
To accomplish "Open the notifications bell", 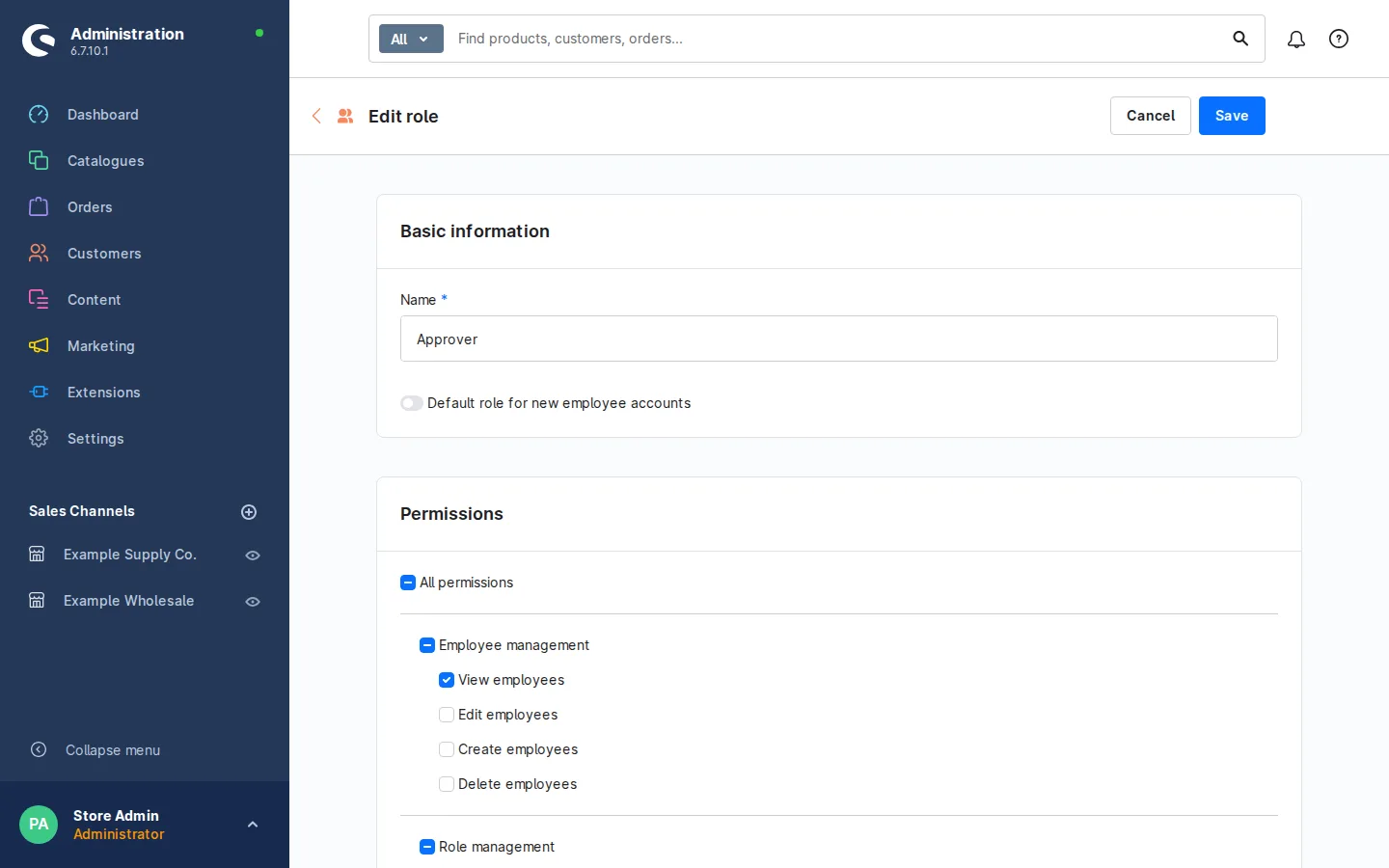I will point(1296,39).
